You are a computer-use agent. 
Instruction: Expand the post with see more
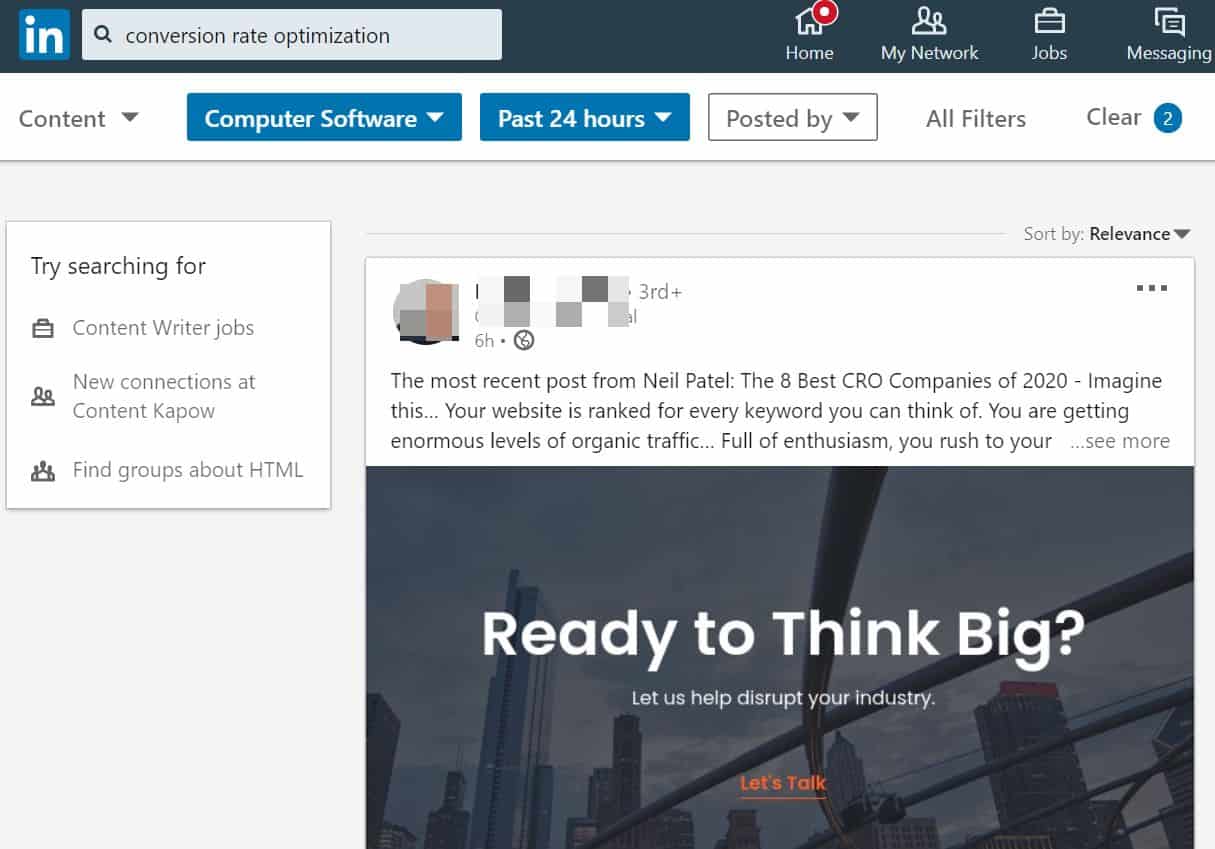pos(1121,440)
